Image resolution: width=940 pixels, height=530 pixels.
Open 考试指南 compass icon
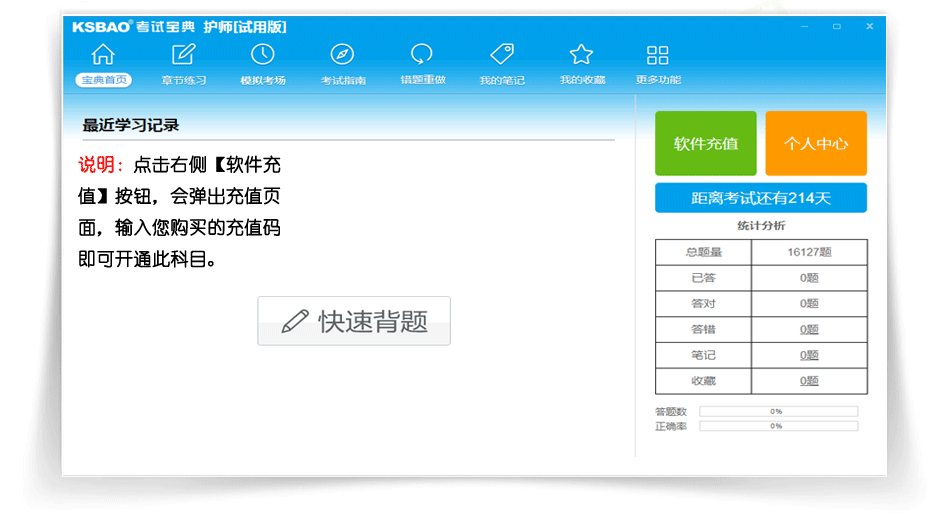(342, 56)
